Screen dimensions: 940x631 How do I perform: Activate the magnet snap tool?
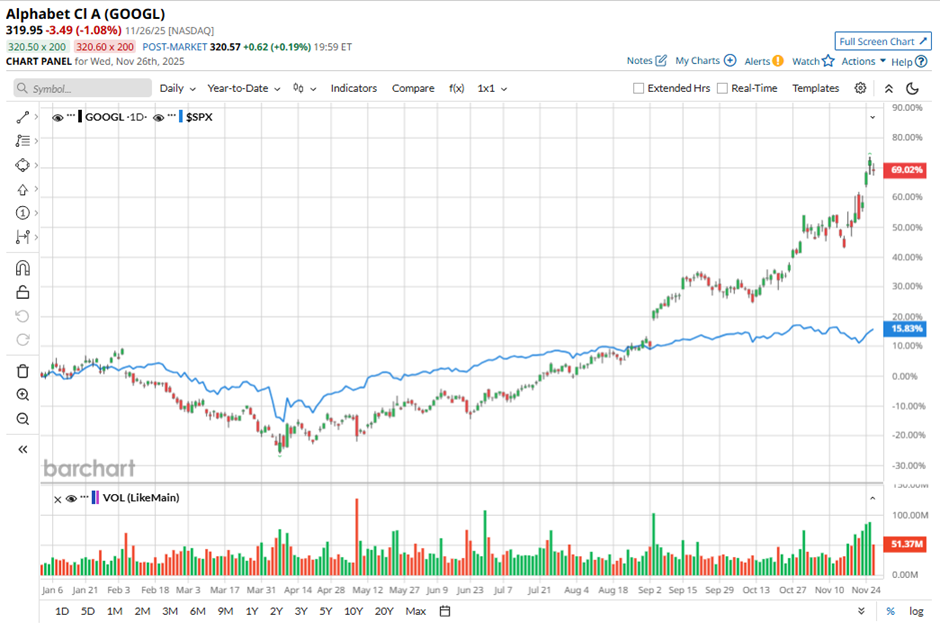pos(23,268)
